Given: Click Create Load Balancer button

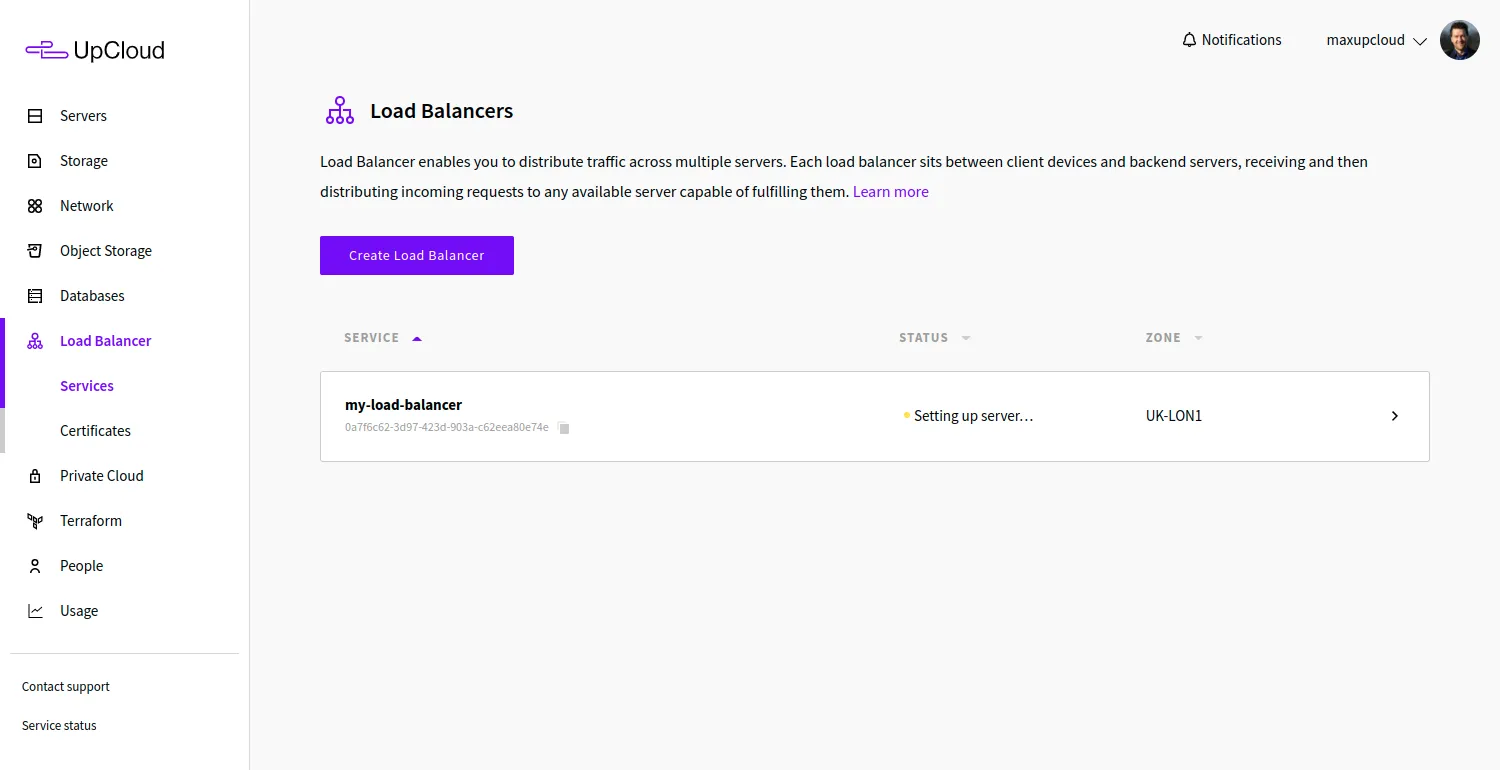Looking at the screenshot, I should pyautogui.click(x=417, y=255).
